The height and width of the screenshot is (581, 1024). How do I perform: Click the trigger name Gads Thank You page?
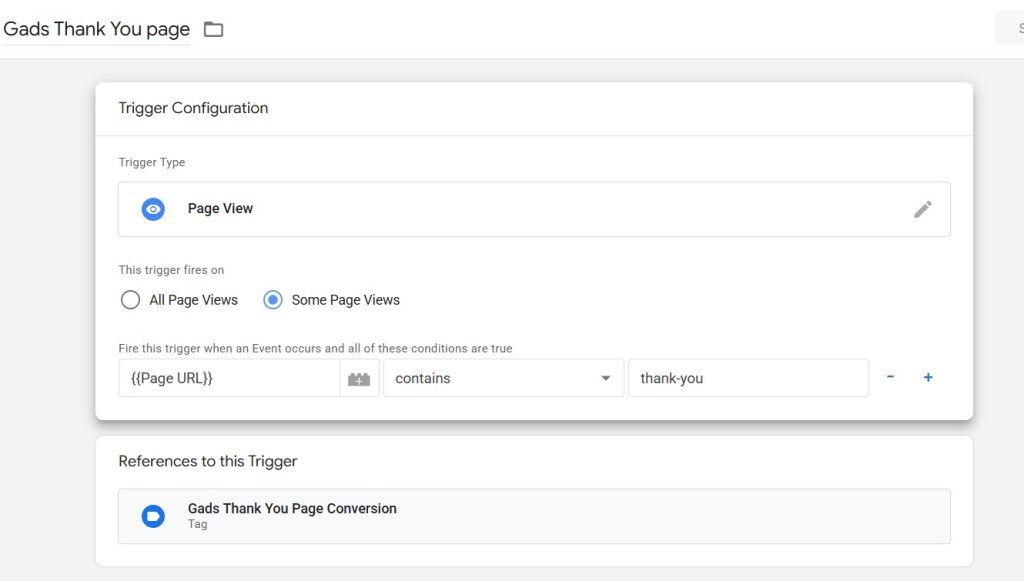(x=95, y=29)
